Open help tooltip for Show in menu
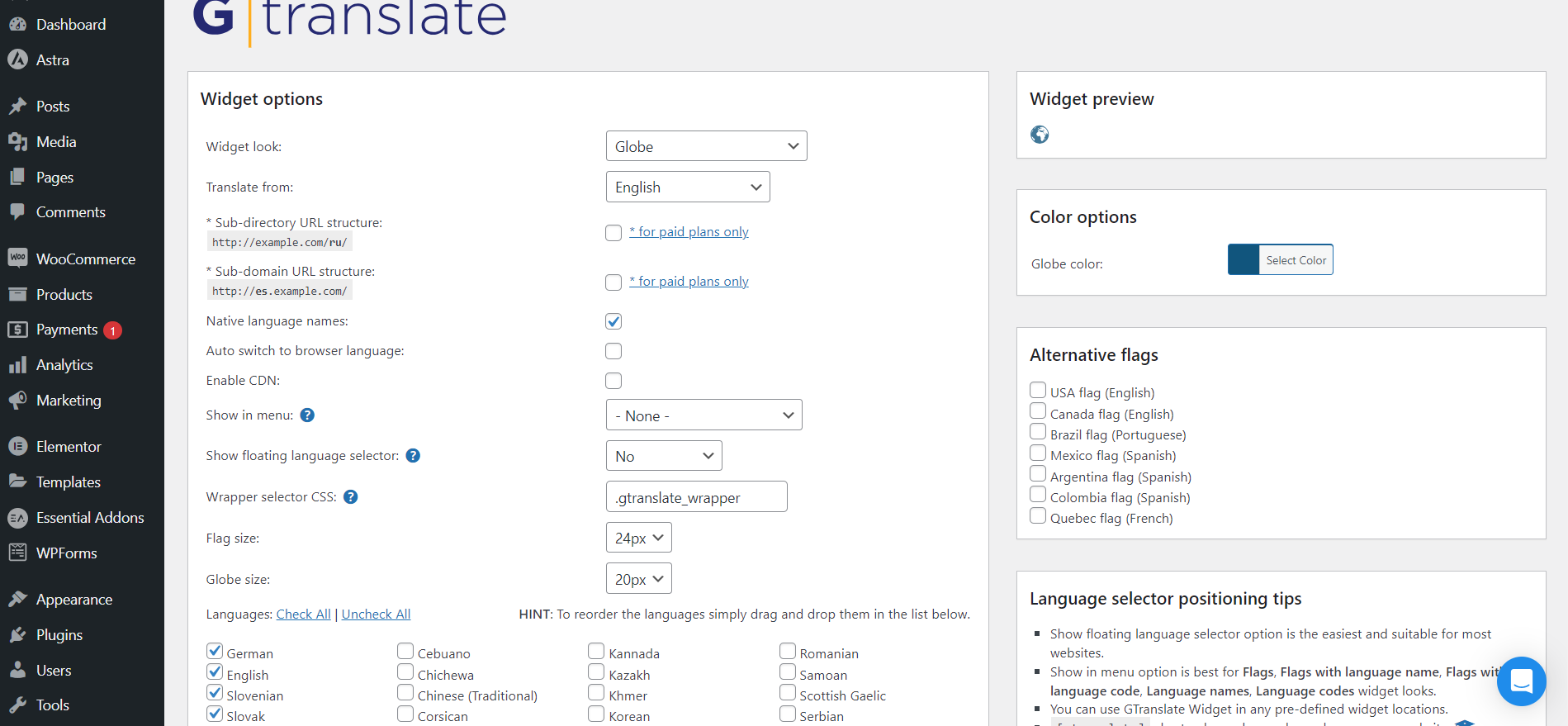 click(x=307, y=415)
